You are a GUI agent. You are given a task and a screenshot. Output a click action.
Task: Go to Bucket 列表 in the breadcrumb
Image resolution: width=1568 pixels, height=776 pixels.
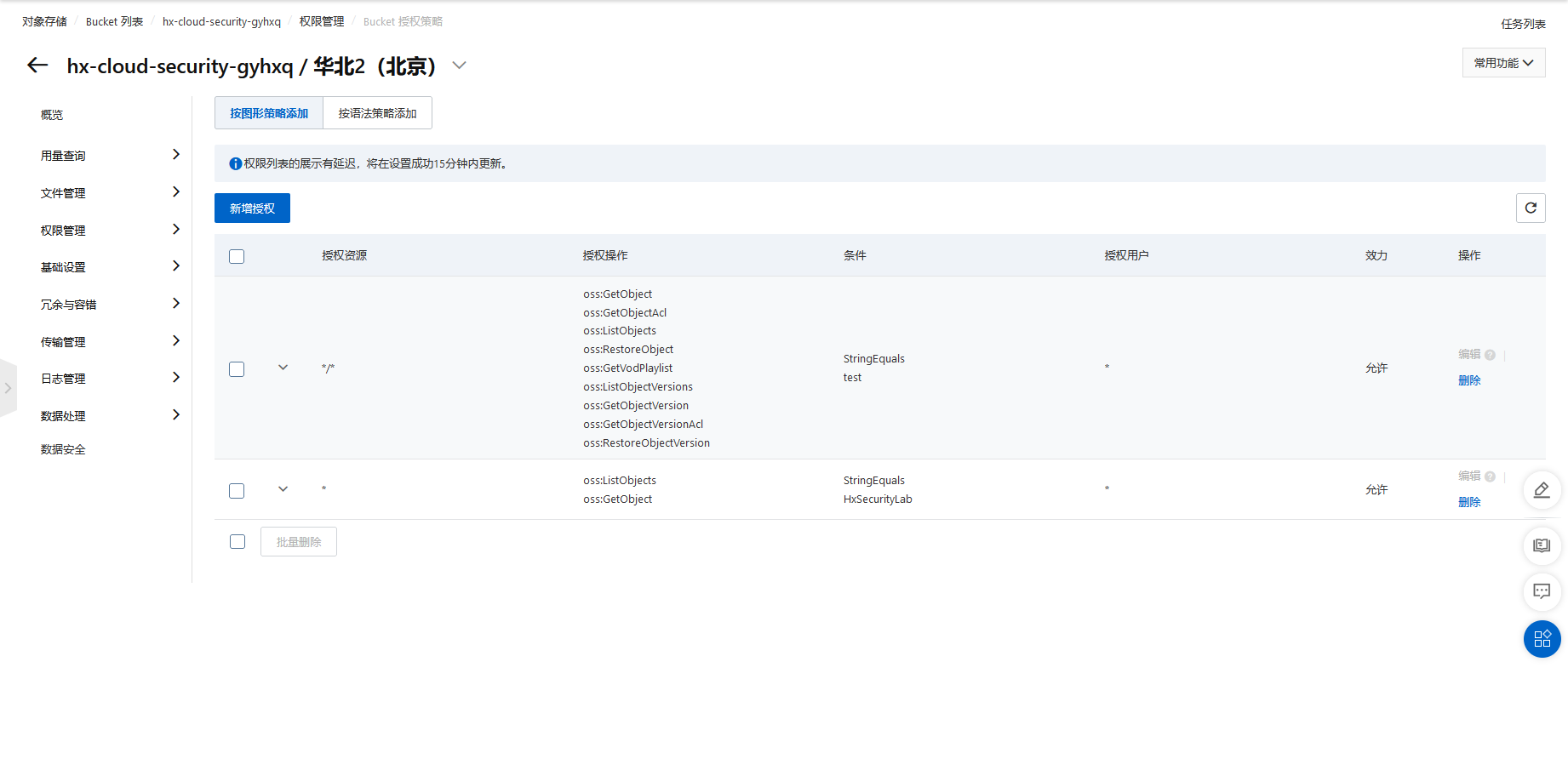[x=114, y=21]
